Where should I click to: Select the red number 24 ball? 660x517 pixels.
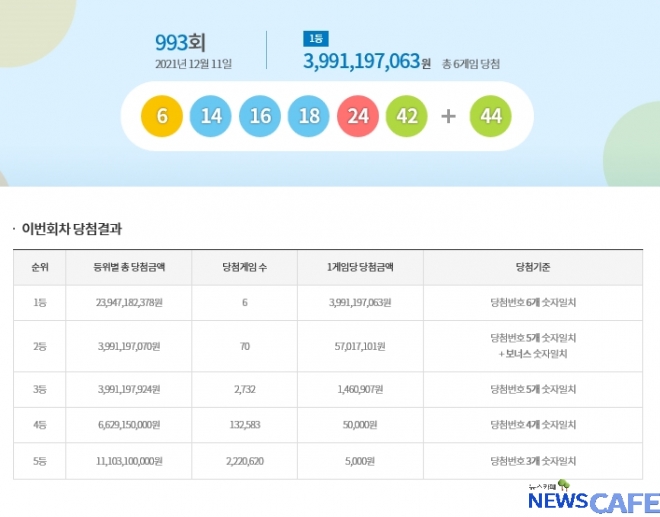tap(358, 116)
